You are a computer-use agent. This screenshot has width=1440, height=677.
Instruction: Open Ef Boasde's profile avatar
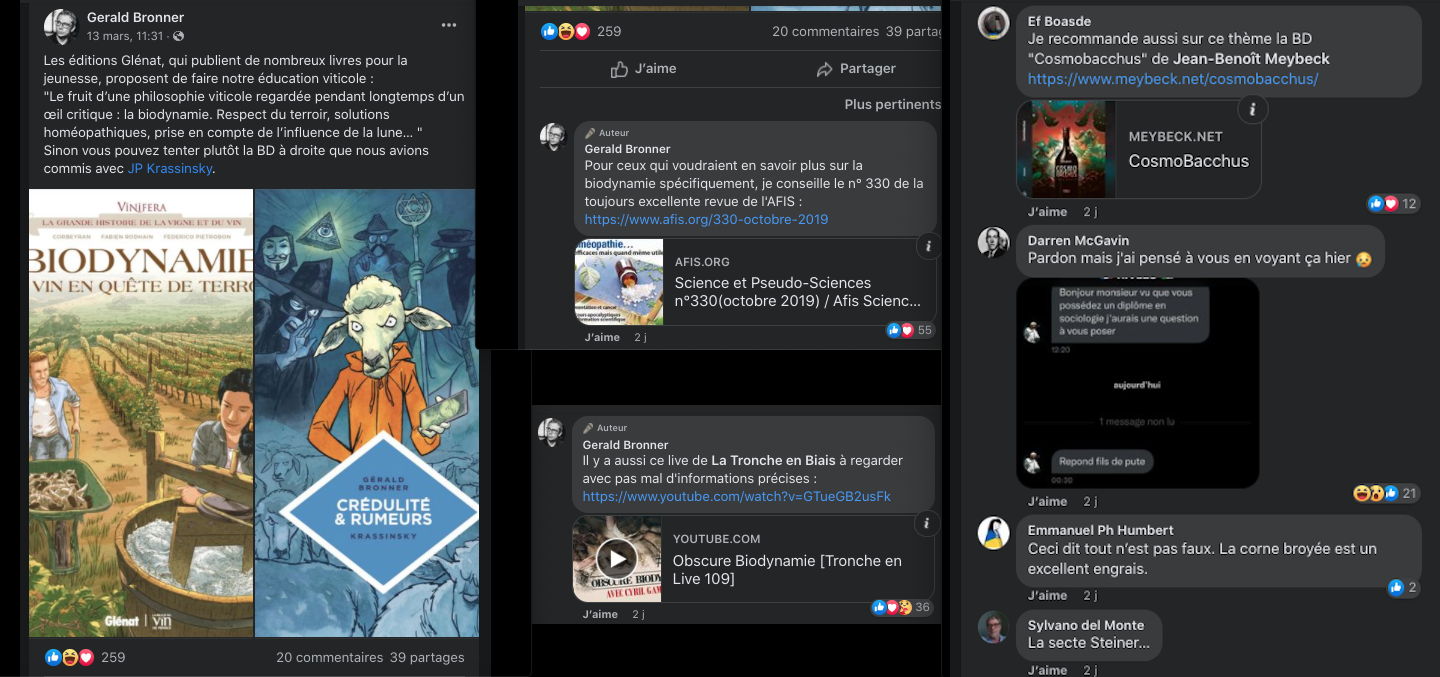[x=993, y=23]
